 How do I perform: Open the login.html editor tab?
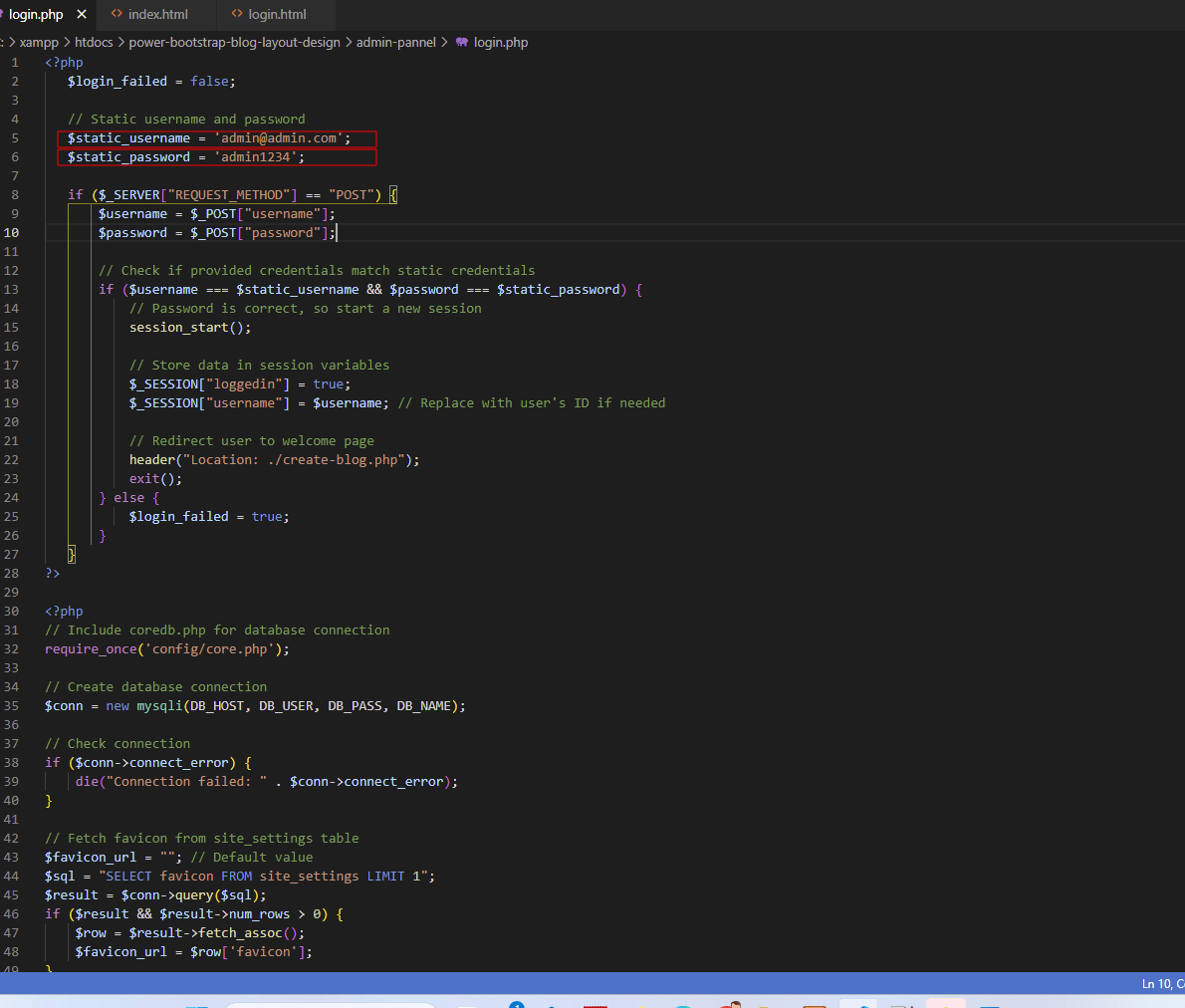277,14
